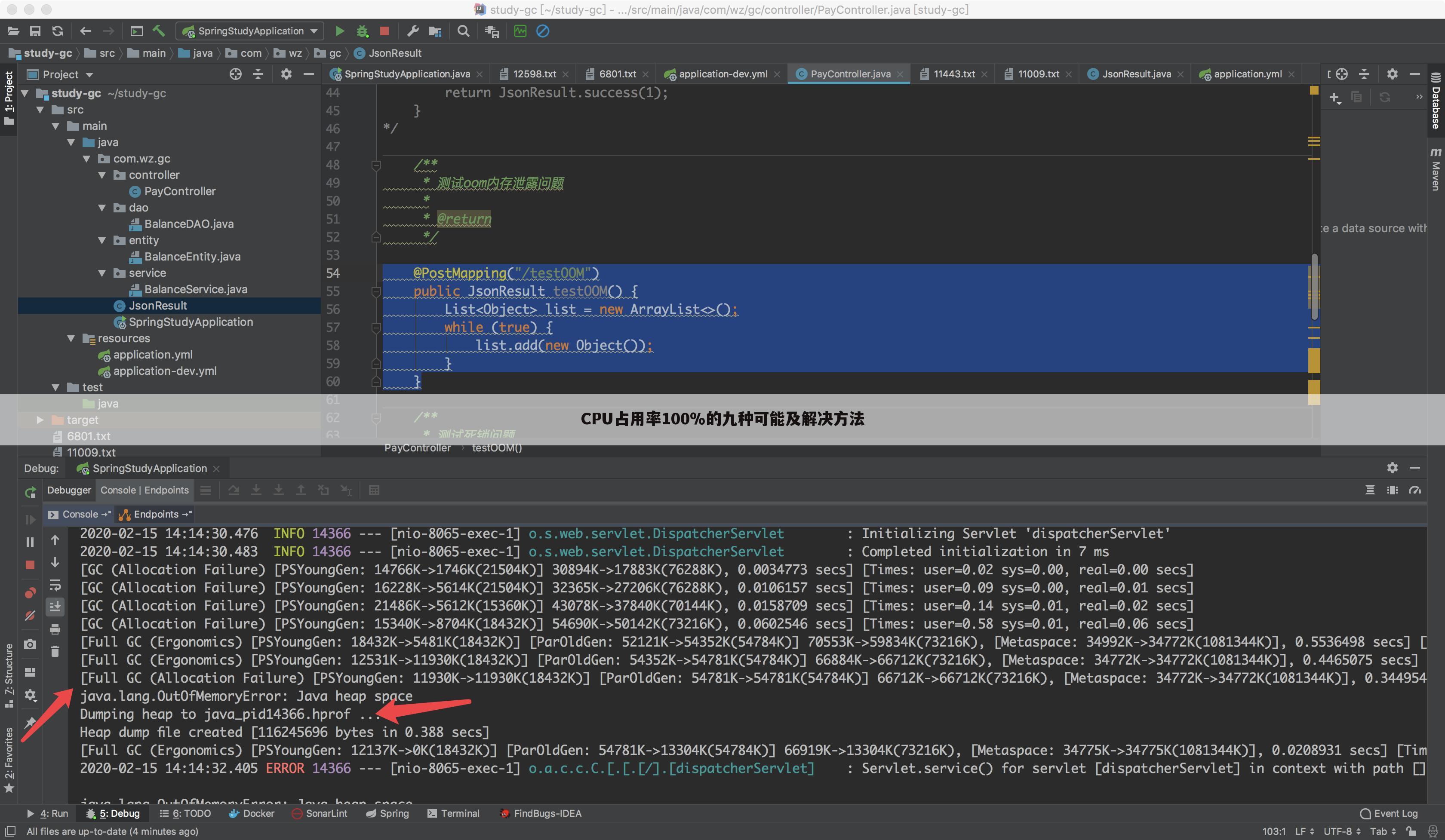Screen dimensions: 1445x840
Task: Mute breakpoints icon in debug sidebar
Action: tap(31, 616)
